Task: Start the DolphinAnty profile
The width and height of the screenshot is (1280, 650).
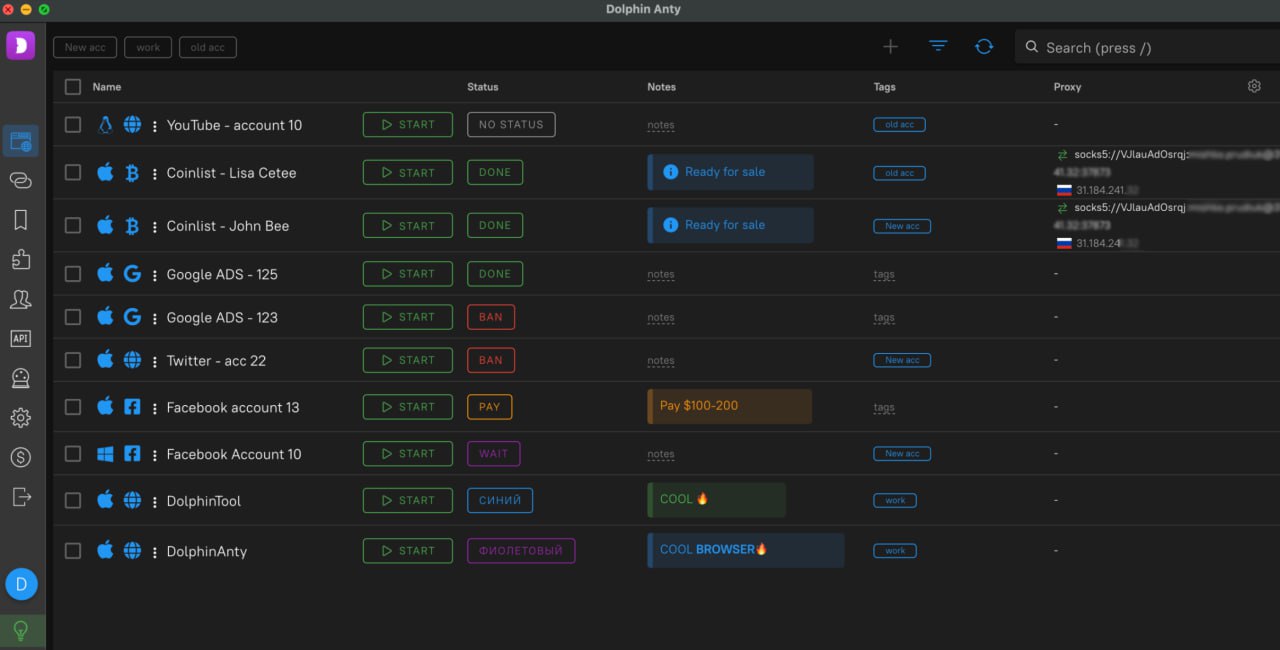Action: (x=407, y=551)
